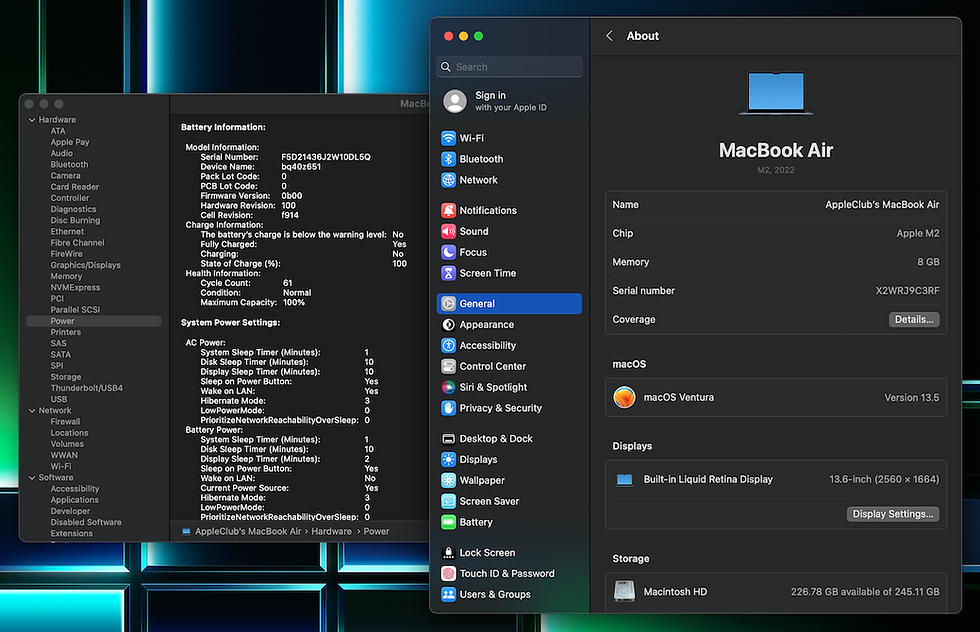This screenshot has width=980, height=632.
Task: Select the Network globe icon
Action: [x=448, y=180]
